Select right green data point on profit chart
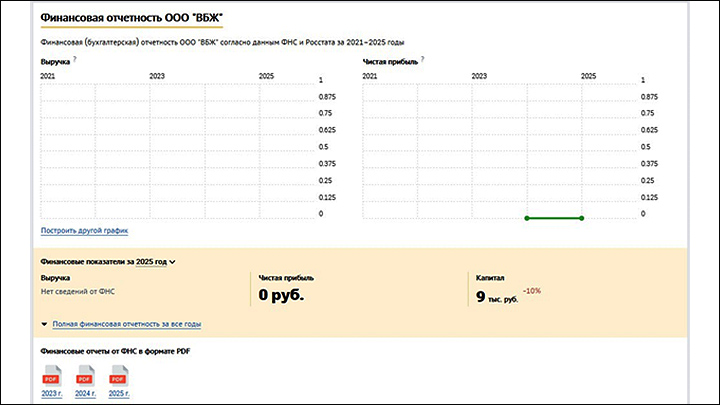 pos(581,218)
